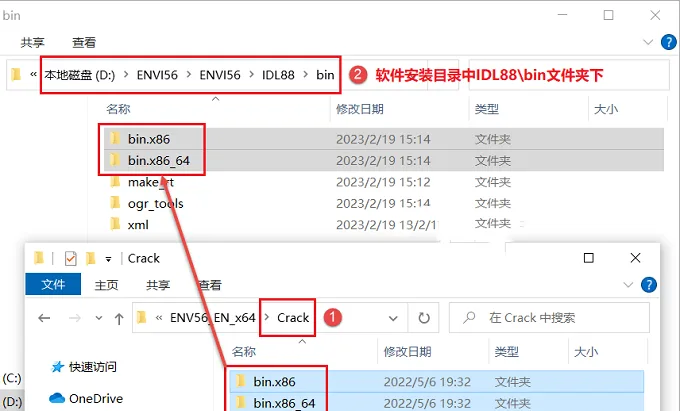Screen dimensions: 680x411
Task: Click the 在 Crack 中搜索 search box
Action: pos(549,318)
